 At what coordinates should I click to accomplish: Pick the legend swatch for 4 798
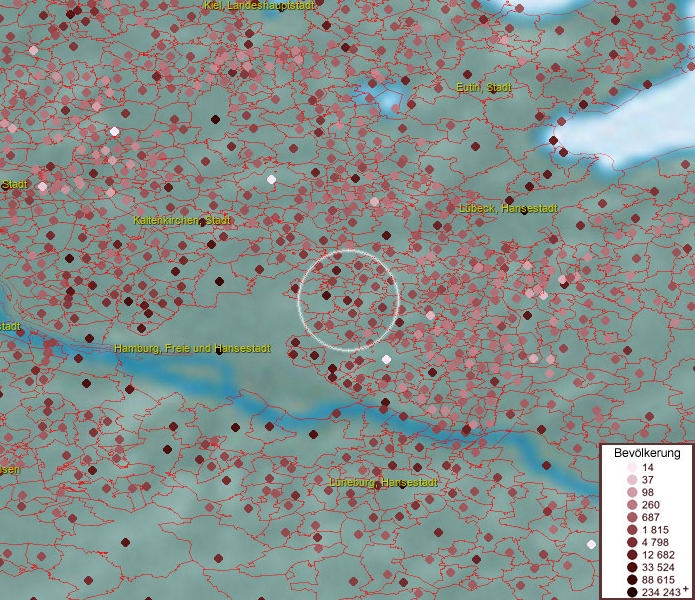[632, 542]
